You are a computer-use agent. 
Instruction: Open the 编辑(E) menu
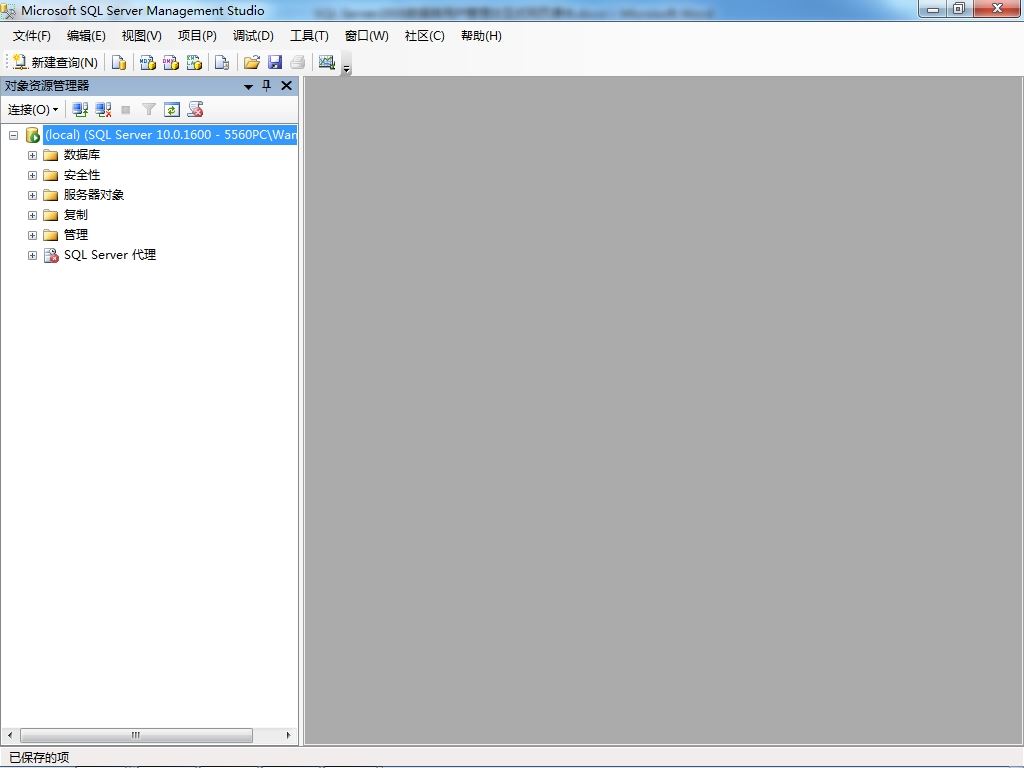tap(86, 36)
